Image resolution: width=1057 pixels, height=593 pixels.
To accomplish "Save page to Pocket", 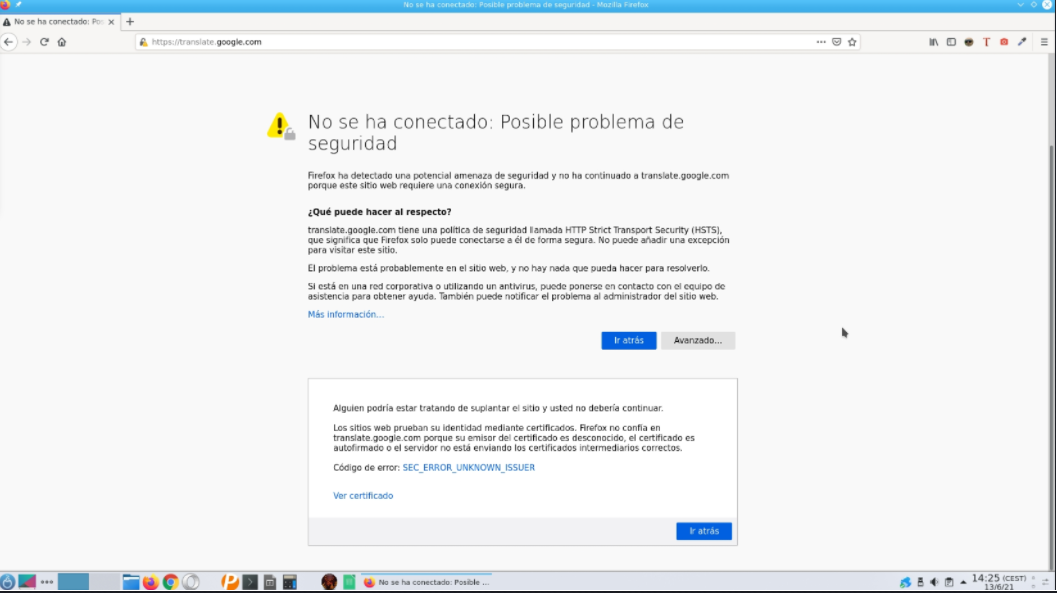I will click(837, 42).
